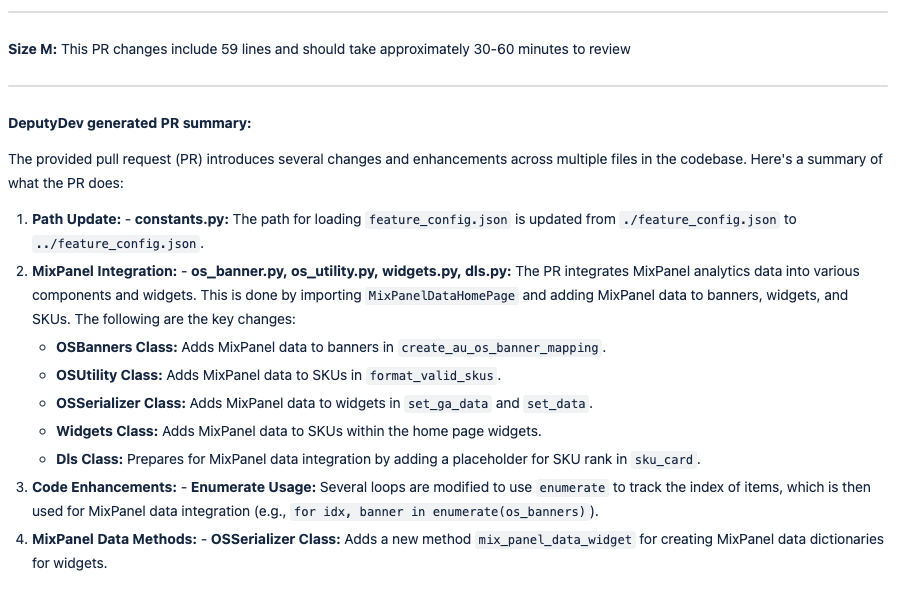Screen dimensions: 899x589
Task: Click the first "feature_config.json" code snippet
Action: pos(439,220)
